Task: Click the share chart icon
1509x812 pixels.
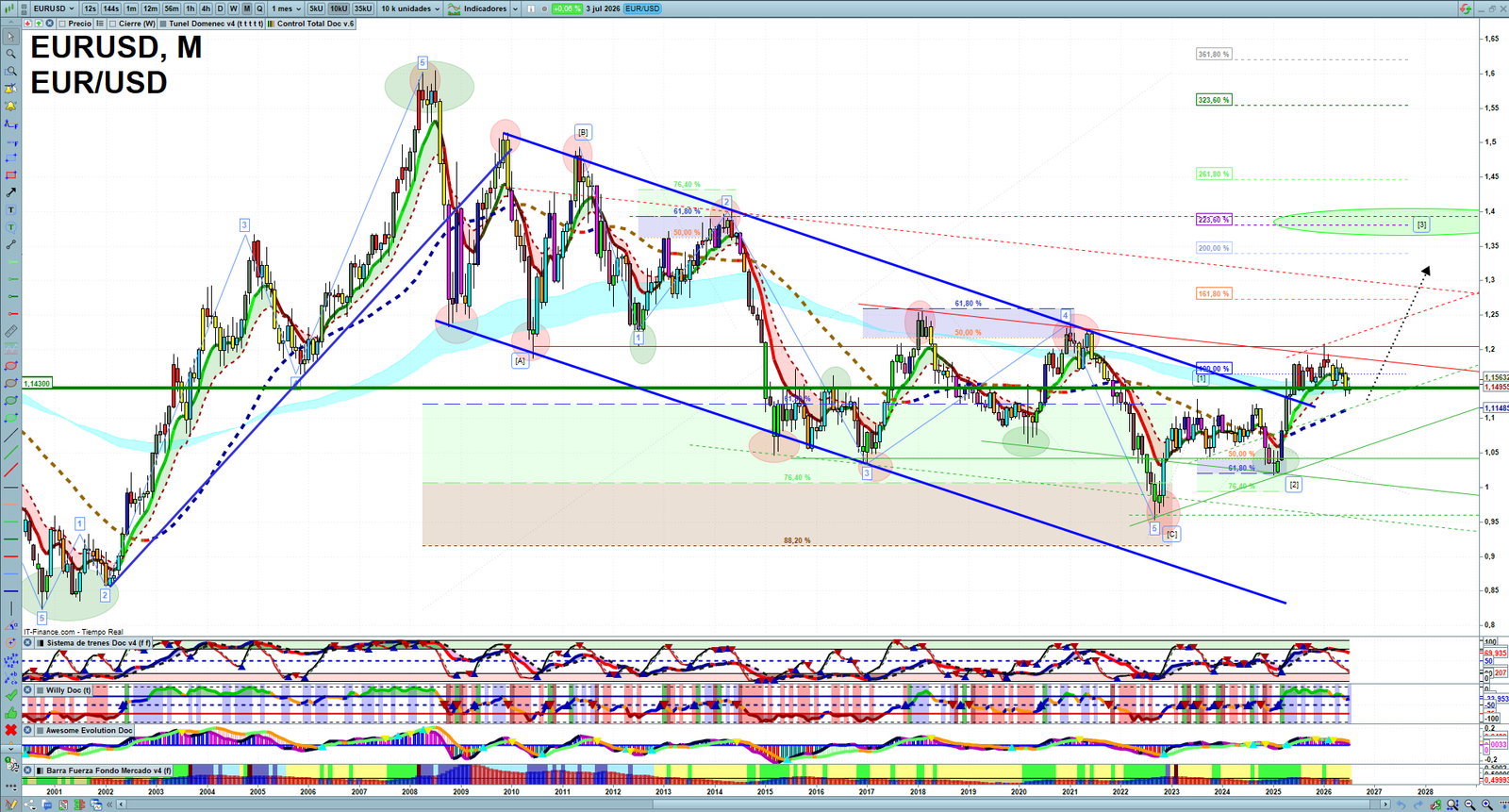Action: [x=31, y=804]
